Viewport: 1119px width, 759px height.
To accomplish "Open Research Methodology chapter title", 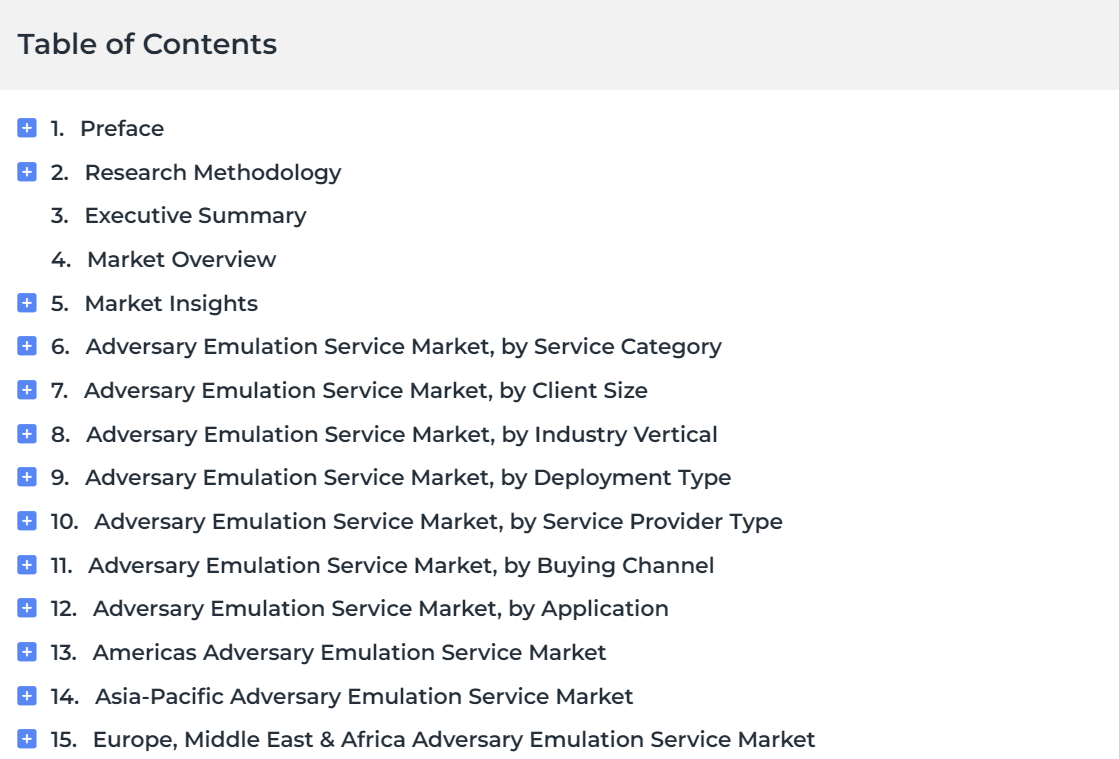I will (212, 172).
